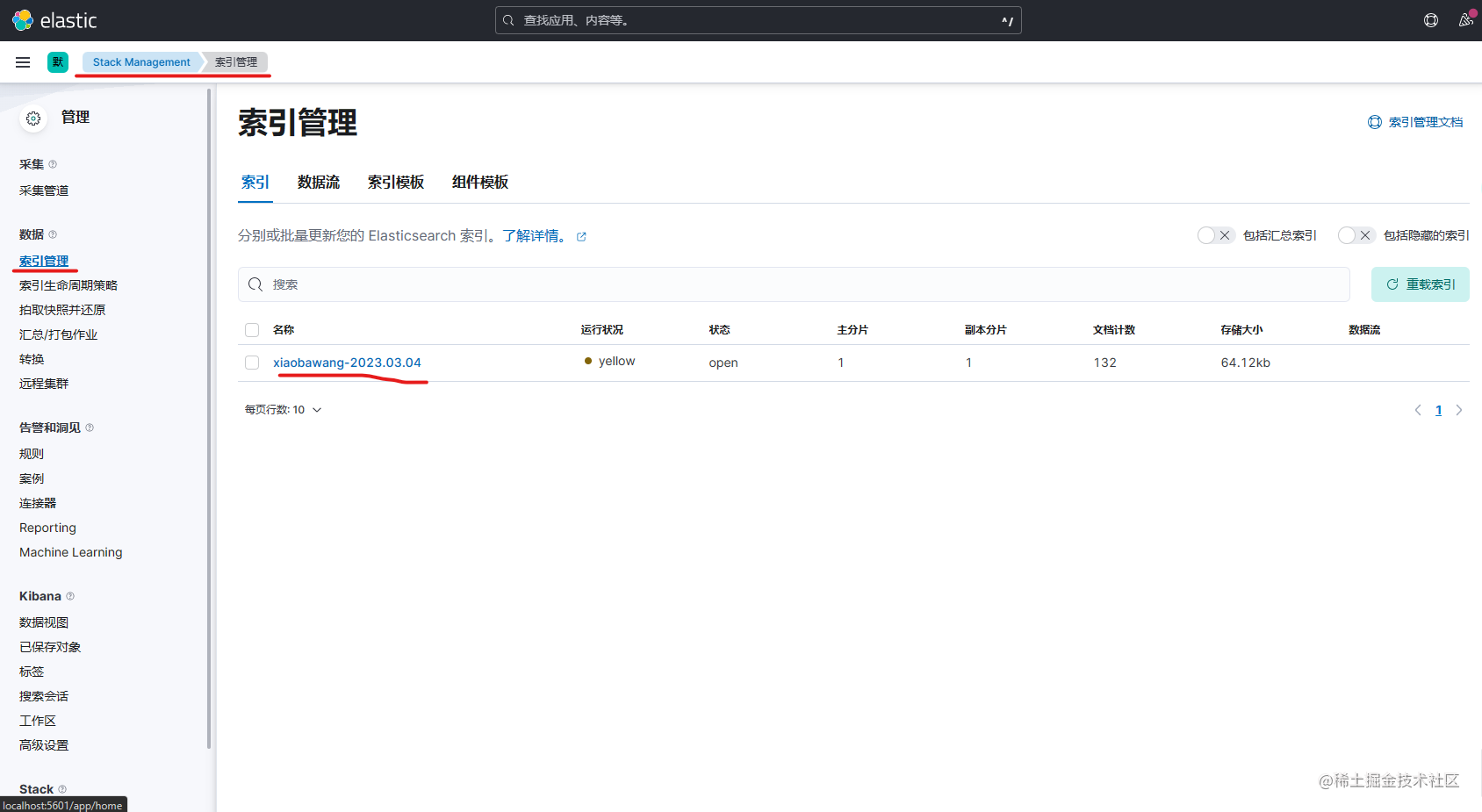Click the next page chevron in pagination
Image resolution: width=1482 pixels, height=812 pixels.
click(x=1459, y=409)
